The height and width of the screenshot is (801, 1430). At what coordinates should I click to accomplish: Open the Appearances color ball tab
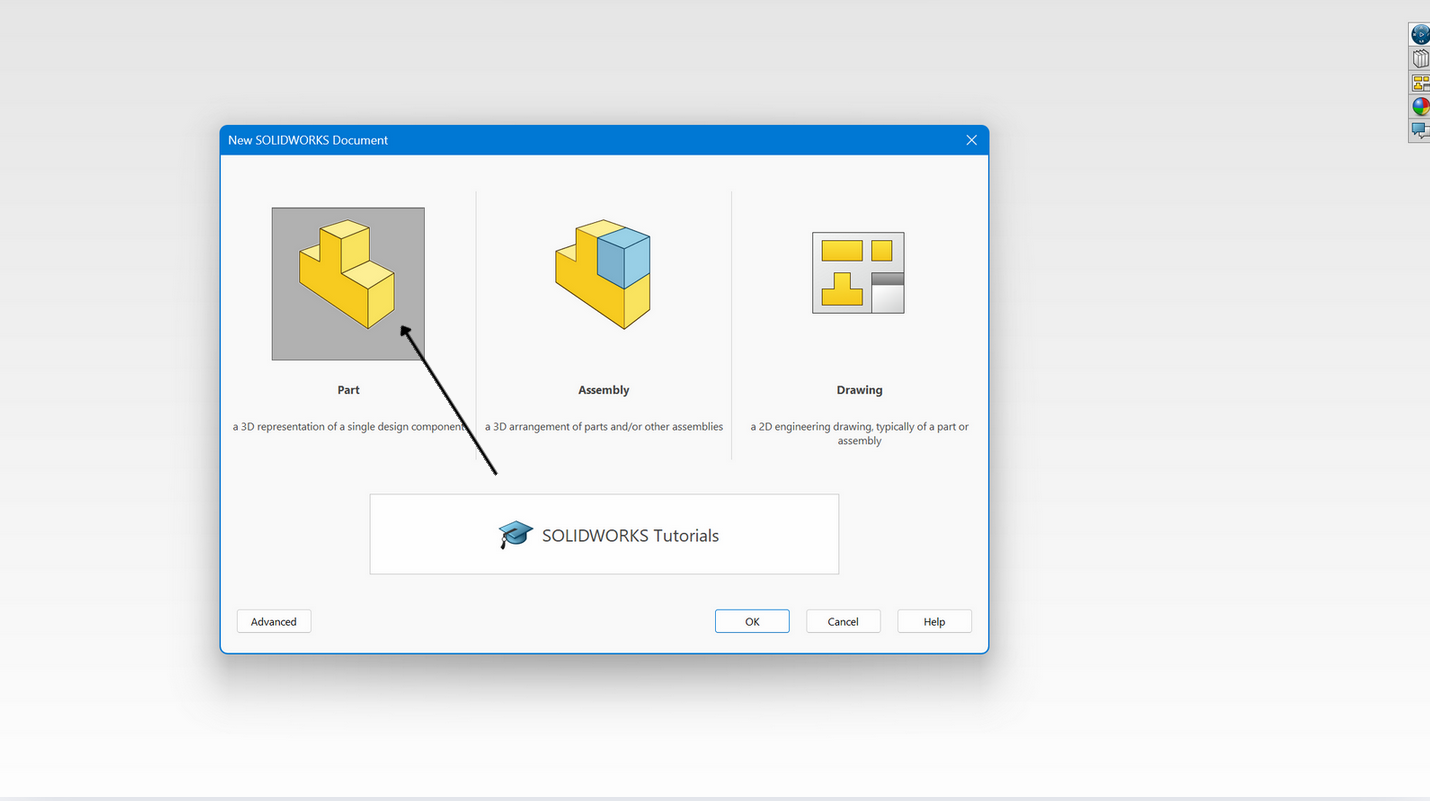[1420, 107]
